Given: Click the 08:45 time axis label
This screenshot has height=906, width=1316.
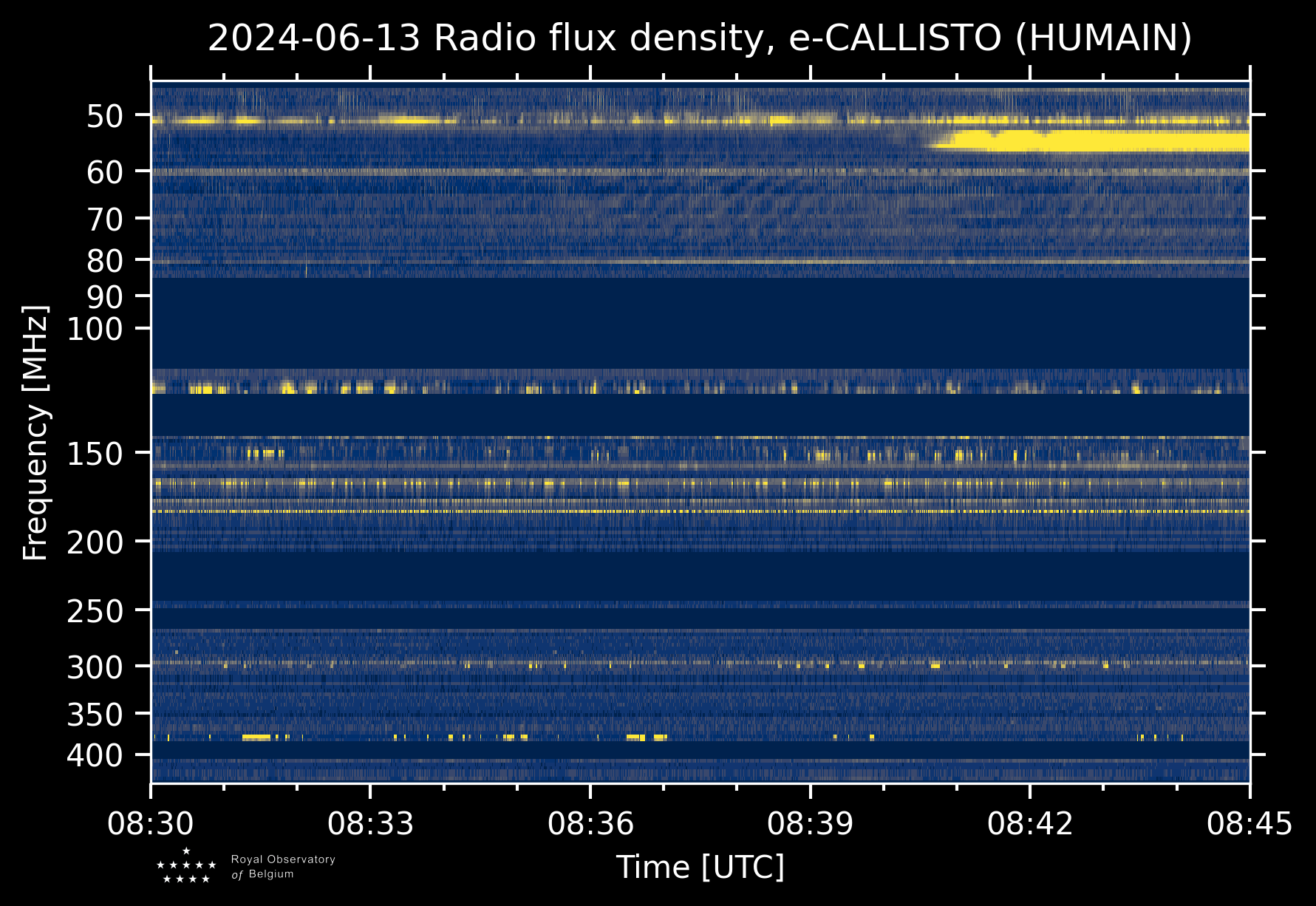Looking at the screenshot, I should 1249,823.
